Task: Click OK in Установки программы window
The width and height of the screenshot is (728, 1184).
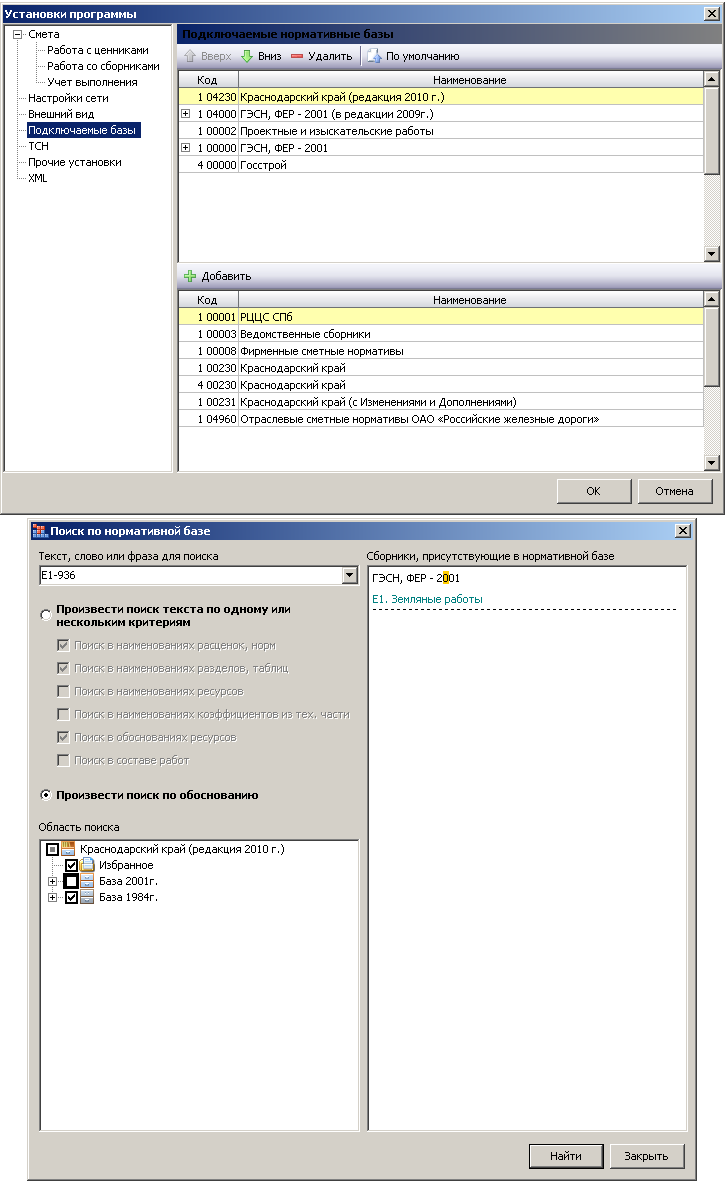Action: [x=594, y=491]
